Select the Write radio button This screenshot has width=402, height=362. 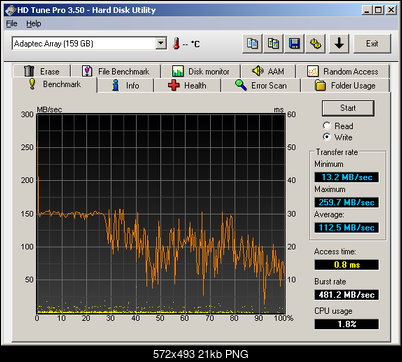pyautogui.click(x=327, y=137)
